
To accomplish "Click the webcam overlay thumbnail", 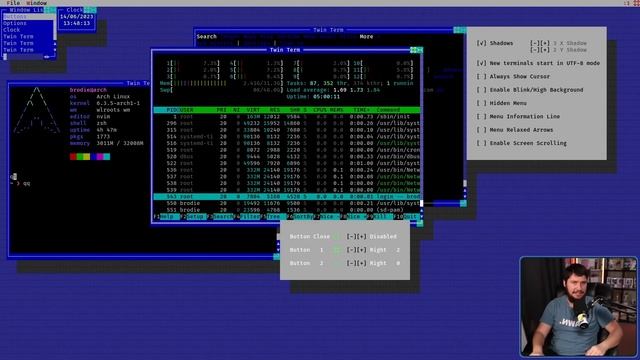I will coord(578,307).
